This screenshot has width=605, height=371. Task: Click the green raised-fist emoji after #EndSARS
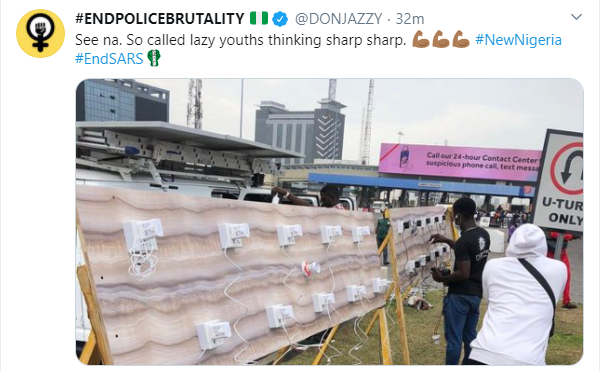pyautogui.click(x=154, y=58)
